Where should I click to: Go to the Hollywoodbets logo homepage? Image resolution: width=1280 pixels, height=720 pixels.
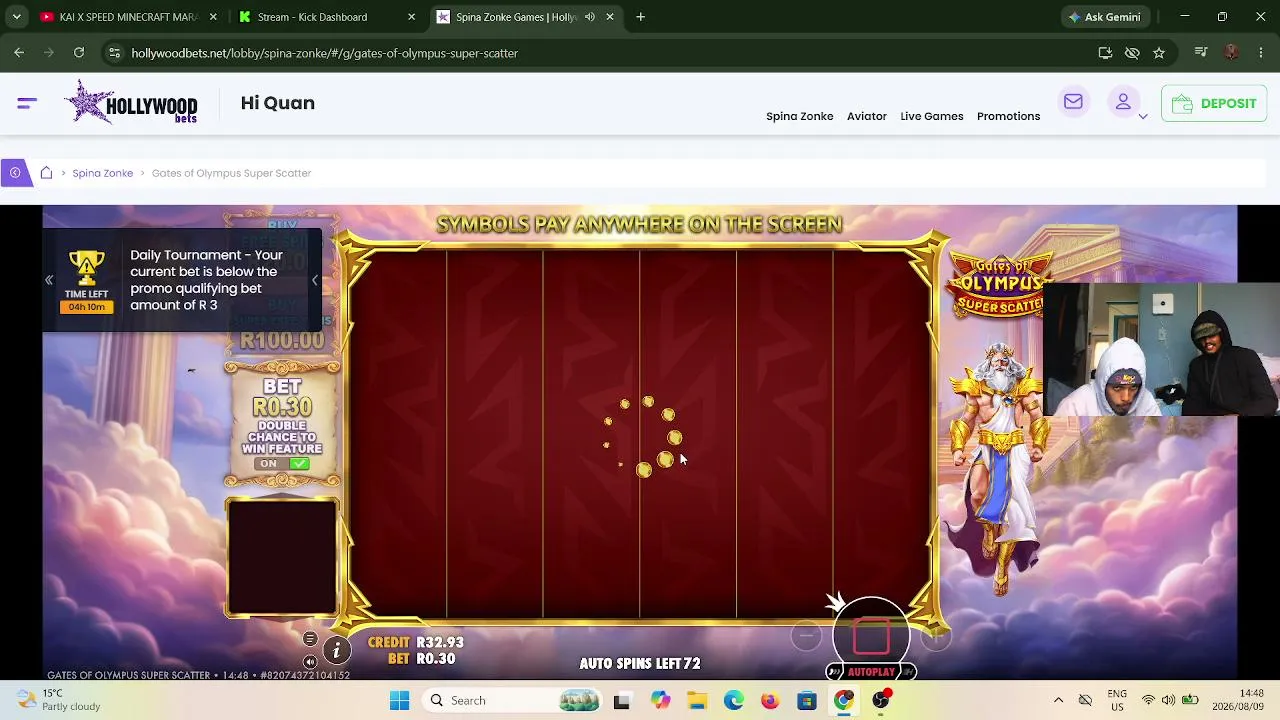click(132, 103)
